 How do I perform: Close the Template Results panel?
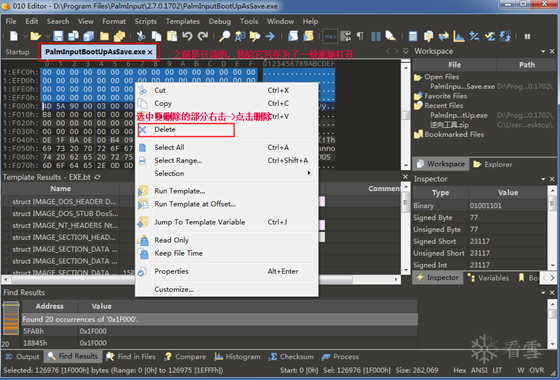(405, 177)
